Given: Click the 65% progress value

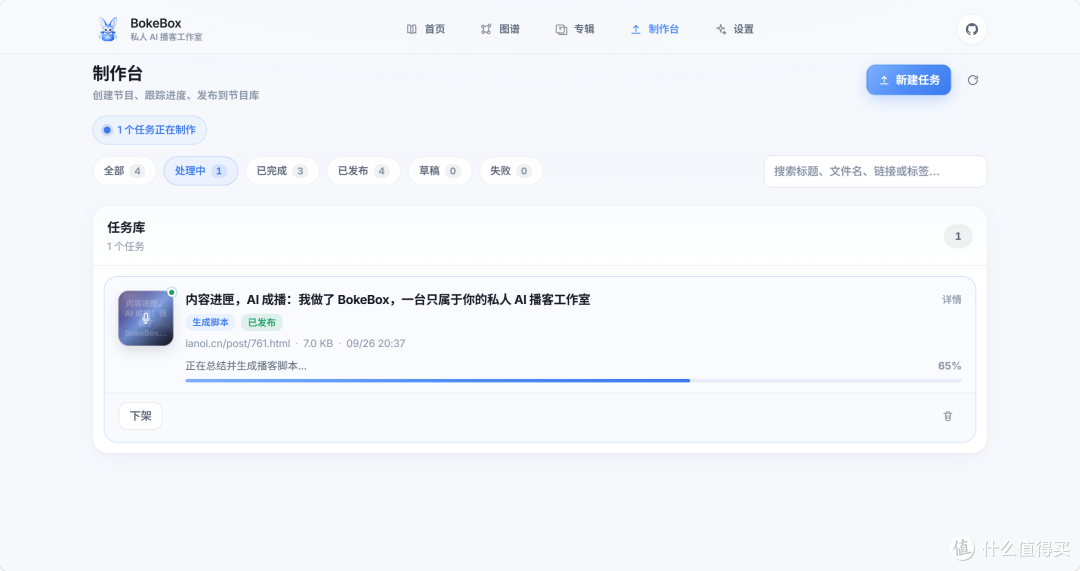Looking at the screenshot, I should [949, 366].
